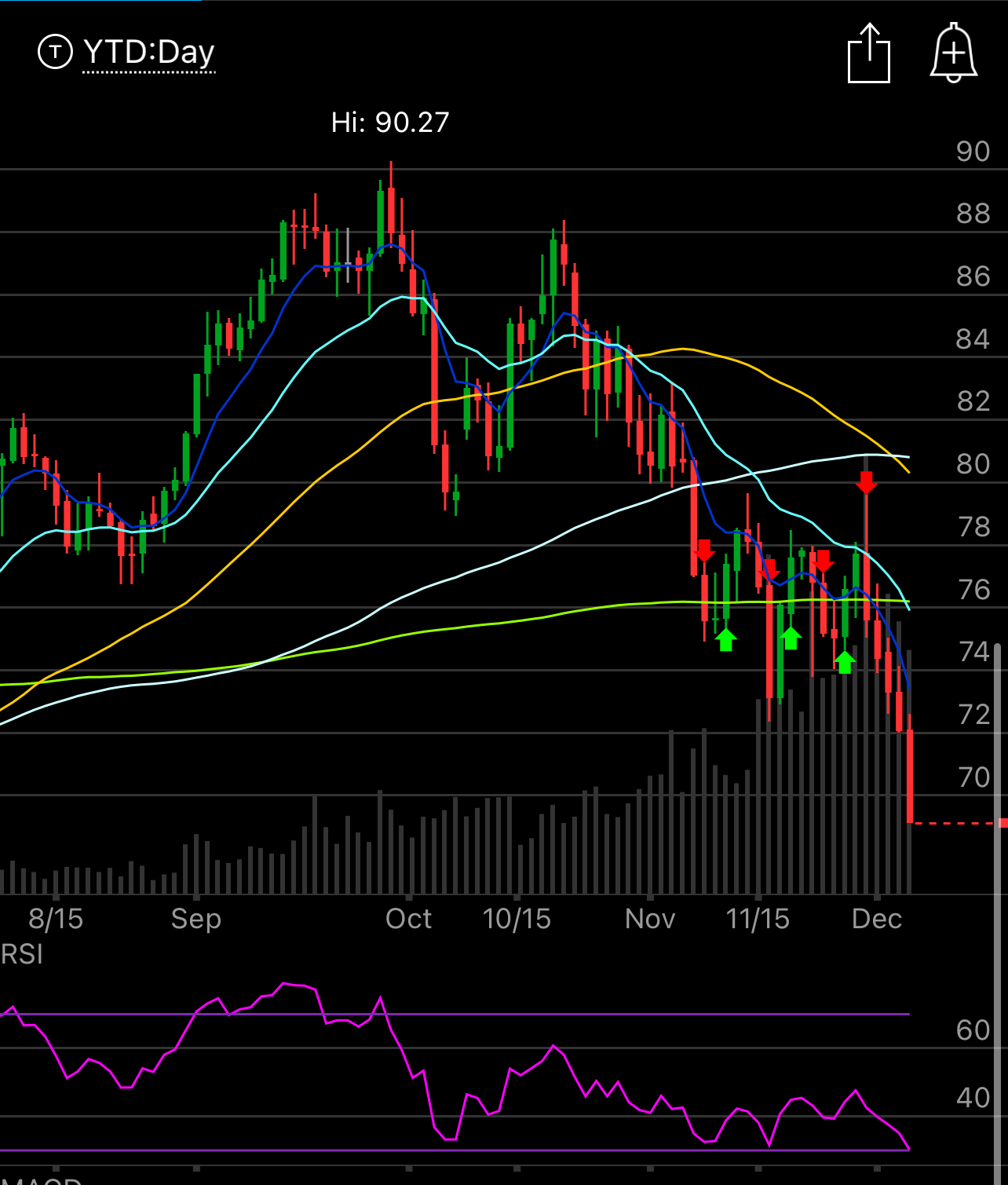Tap the RSI 40 axis label
Viewport: 1008px width, 1185px height.
[x=973, y=1097]
